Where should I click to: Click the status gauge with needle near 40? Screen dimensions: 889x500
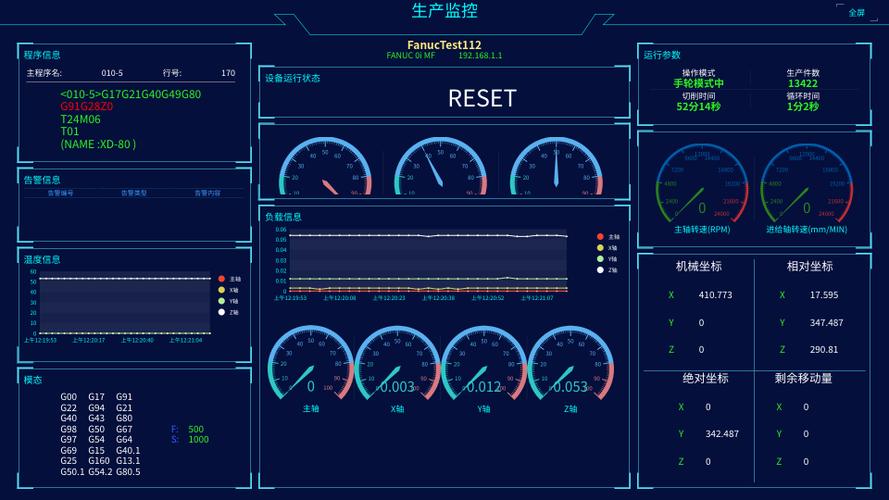[x=441, y=166]
